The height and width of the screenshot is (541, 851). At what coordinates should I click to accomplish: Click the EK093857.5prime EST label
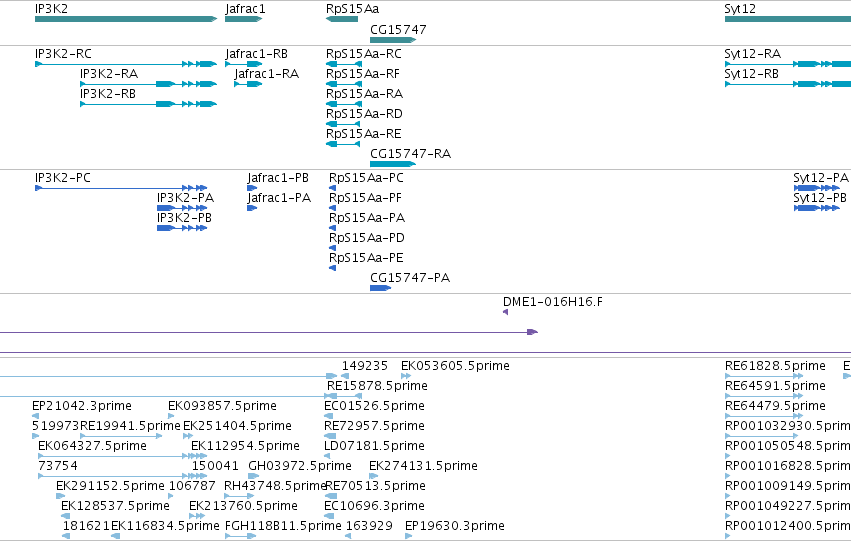point(222,406)
